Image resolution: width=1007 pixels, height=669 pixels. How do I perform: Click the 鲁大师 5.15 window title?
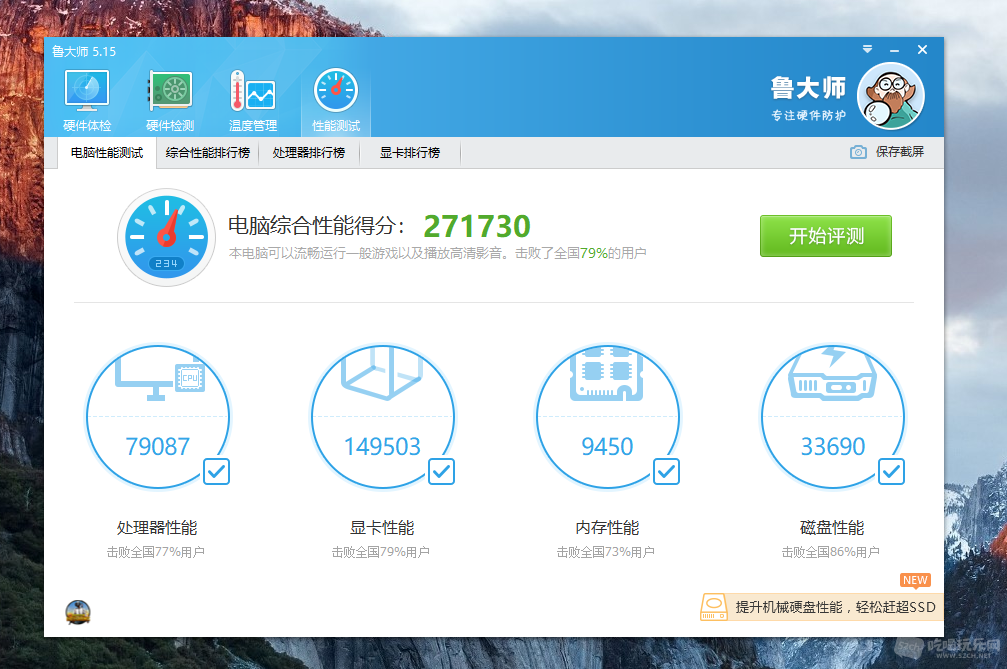point(84,51)
